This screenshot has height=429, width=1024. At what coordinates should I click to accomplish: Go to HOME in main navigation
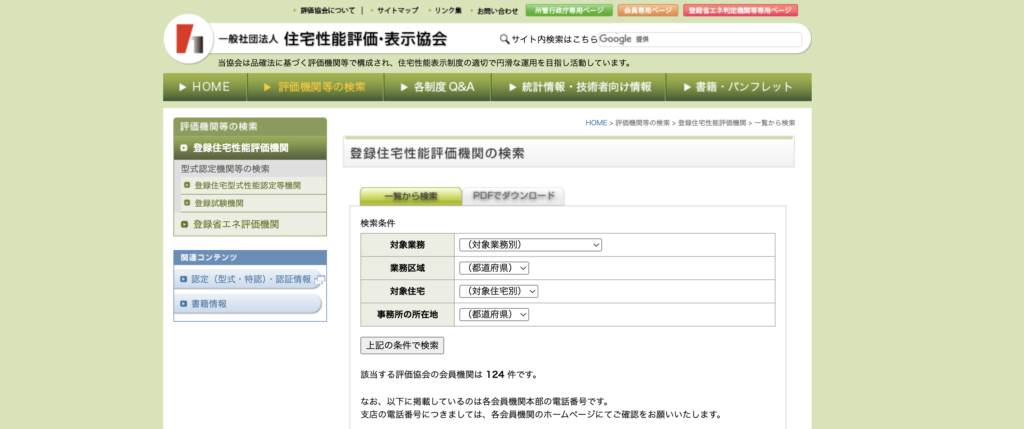(204, 87)
